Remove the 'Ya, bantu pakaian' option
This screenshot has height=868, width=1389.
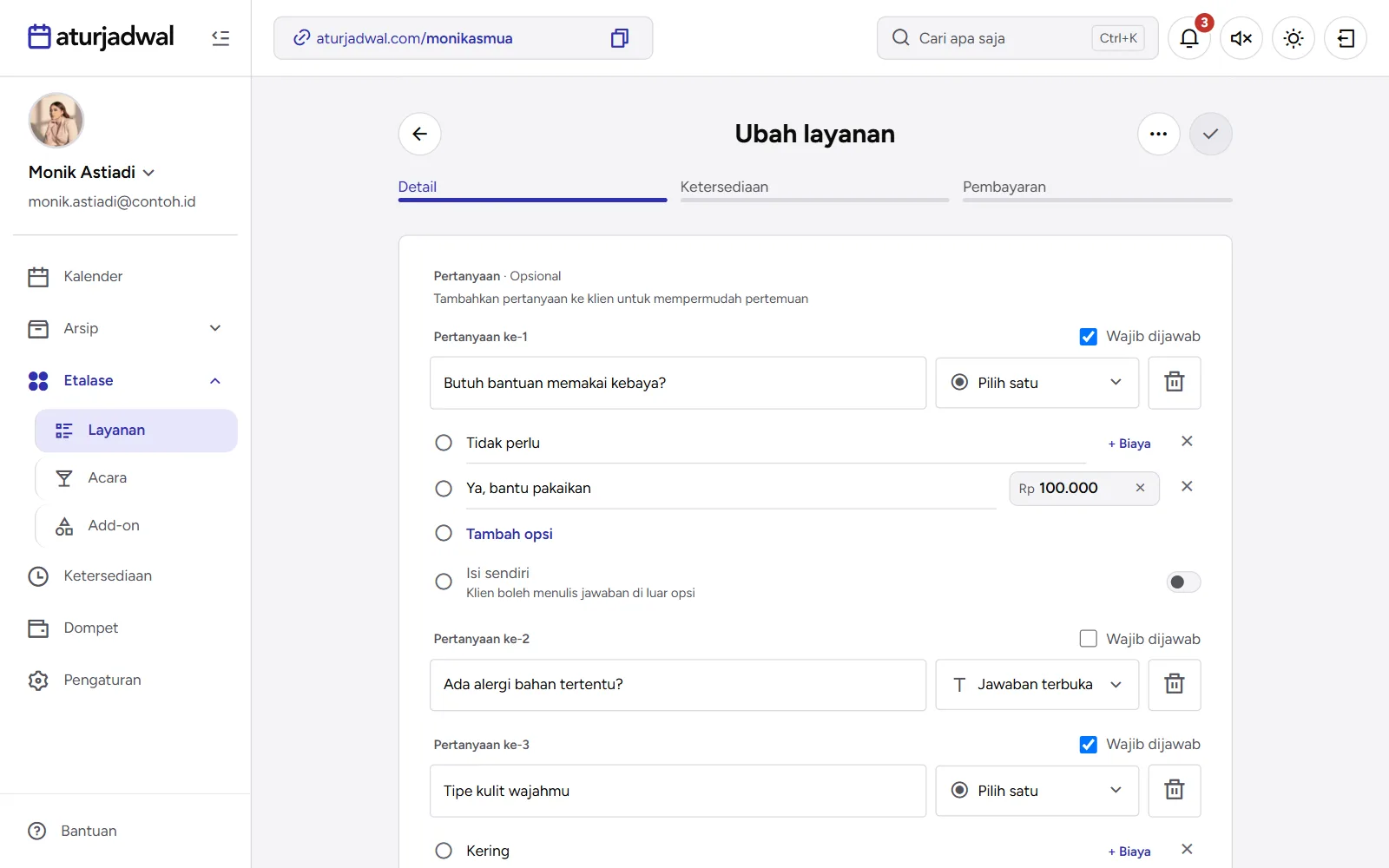point(1187,487)
